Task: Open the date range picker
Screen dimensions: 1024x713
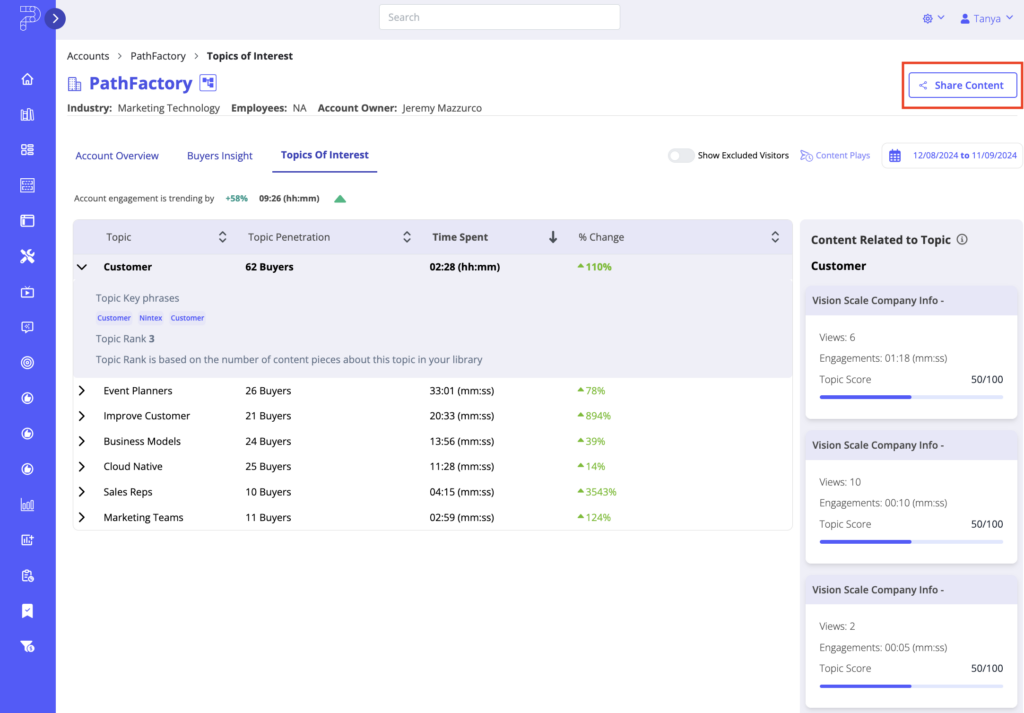Action: [952, 155]
